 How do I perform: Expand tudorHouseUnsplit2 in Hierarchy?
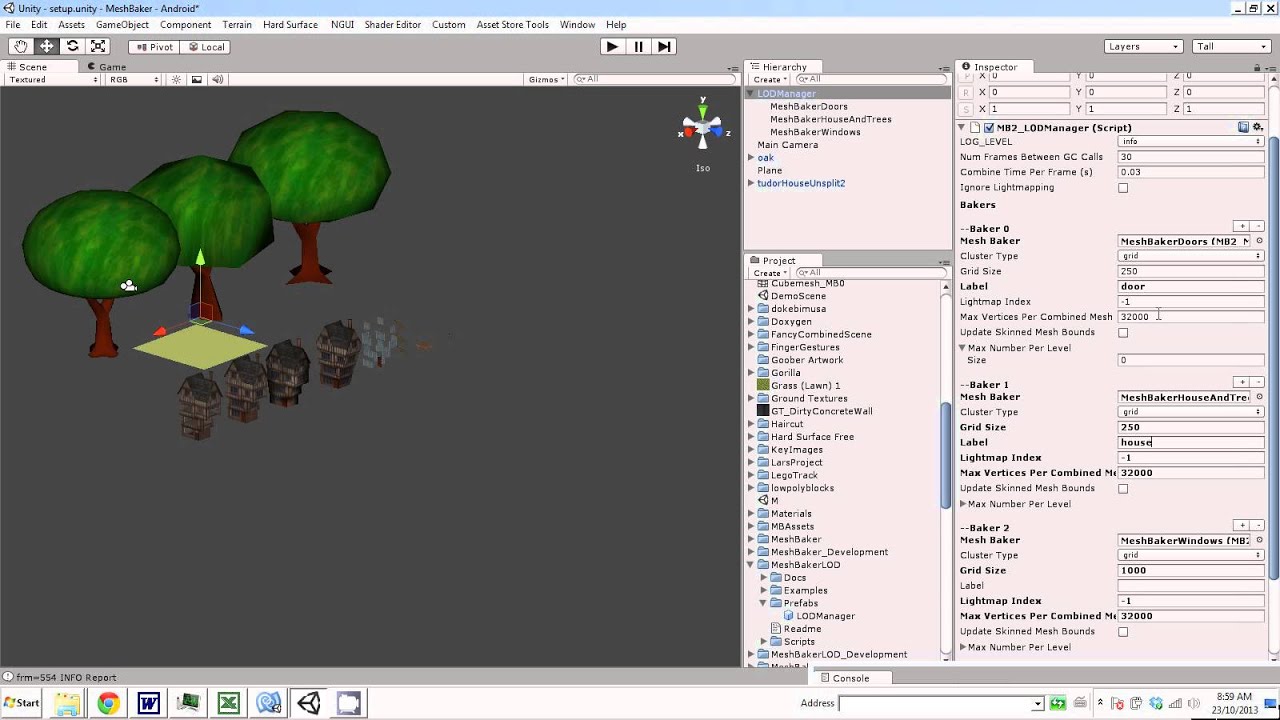coord(751,184)
